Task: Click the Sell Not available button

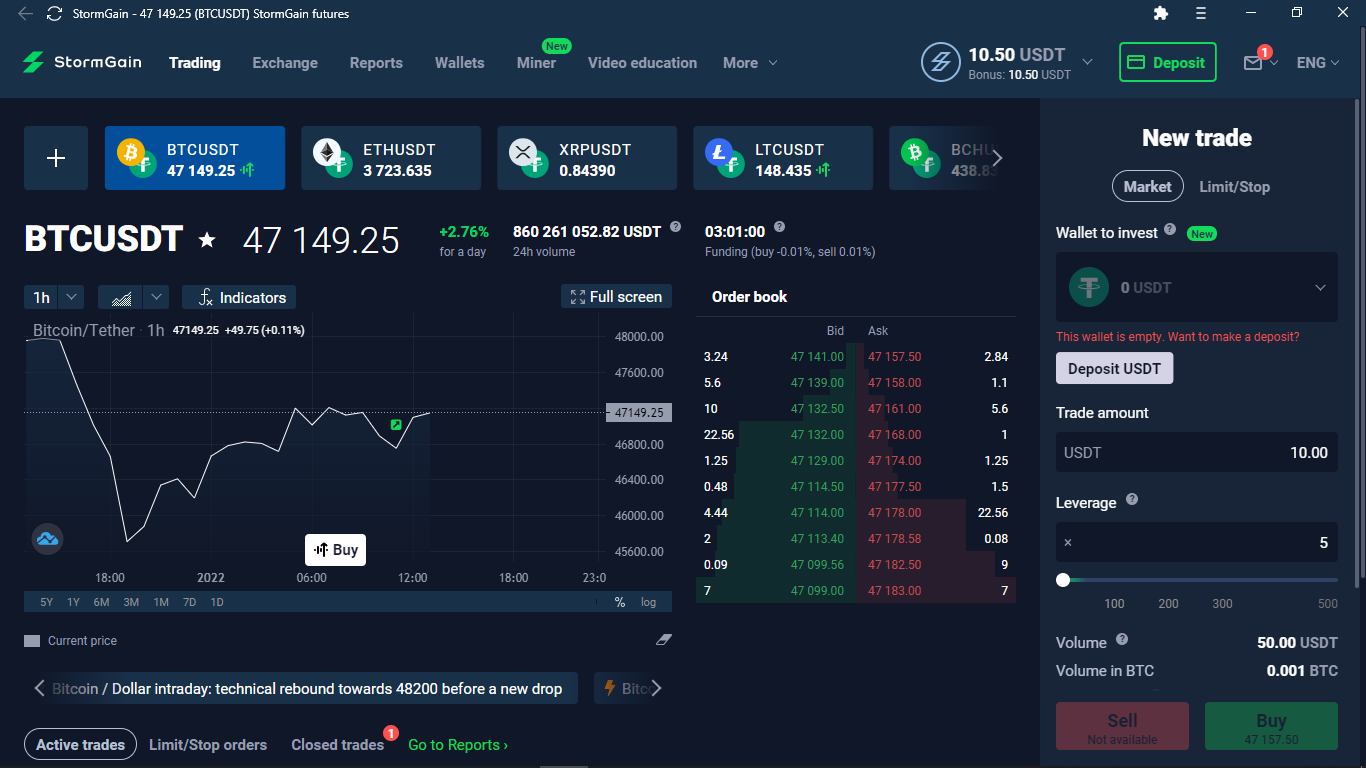Action: [1122, 726]
